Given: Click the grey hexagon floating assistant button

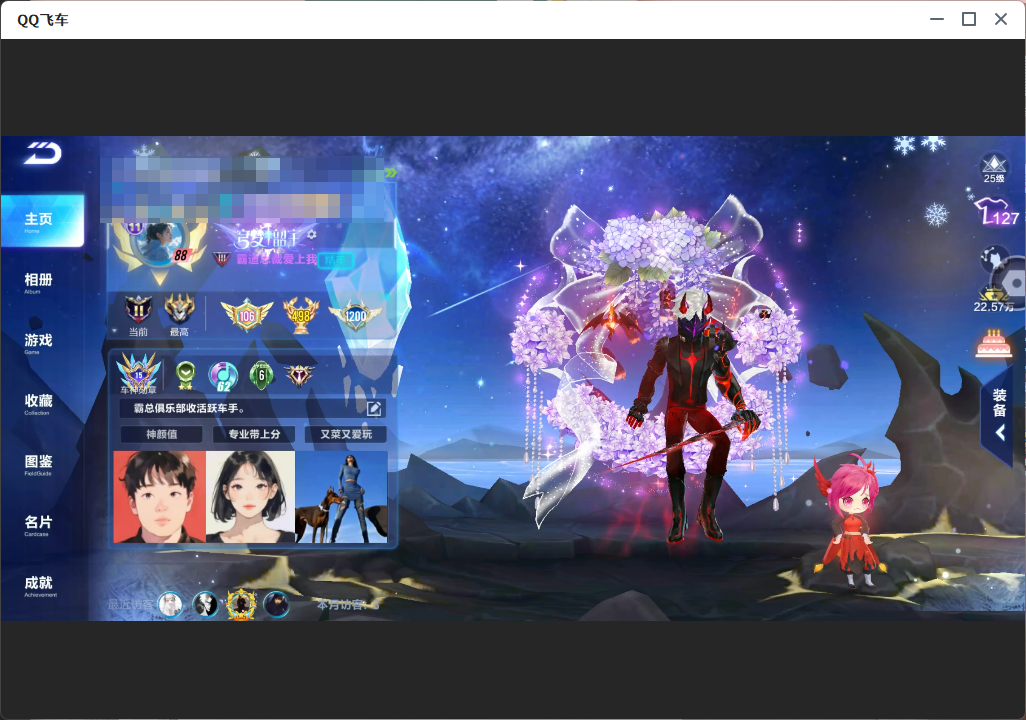Looking at the screenshot, I should pyautogui.click(x=1013, y=283).
